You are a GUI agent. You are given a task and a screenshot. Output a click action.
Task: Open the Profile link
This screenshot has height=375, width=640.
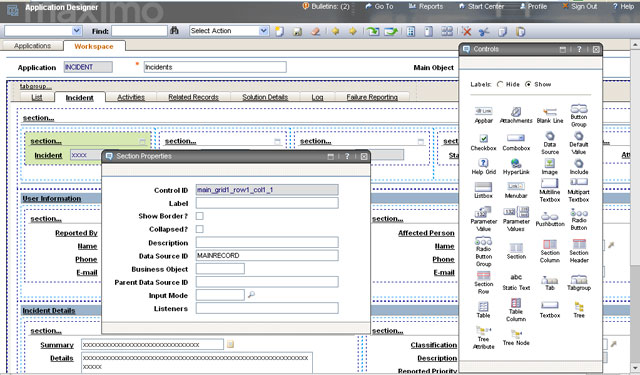[x=533, y=7]
